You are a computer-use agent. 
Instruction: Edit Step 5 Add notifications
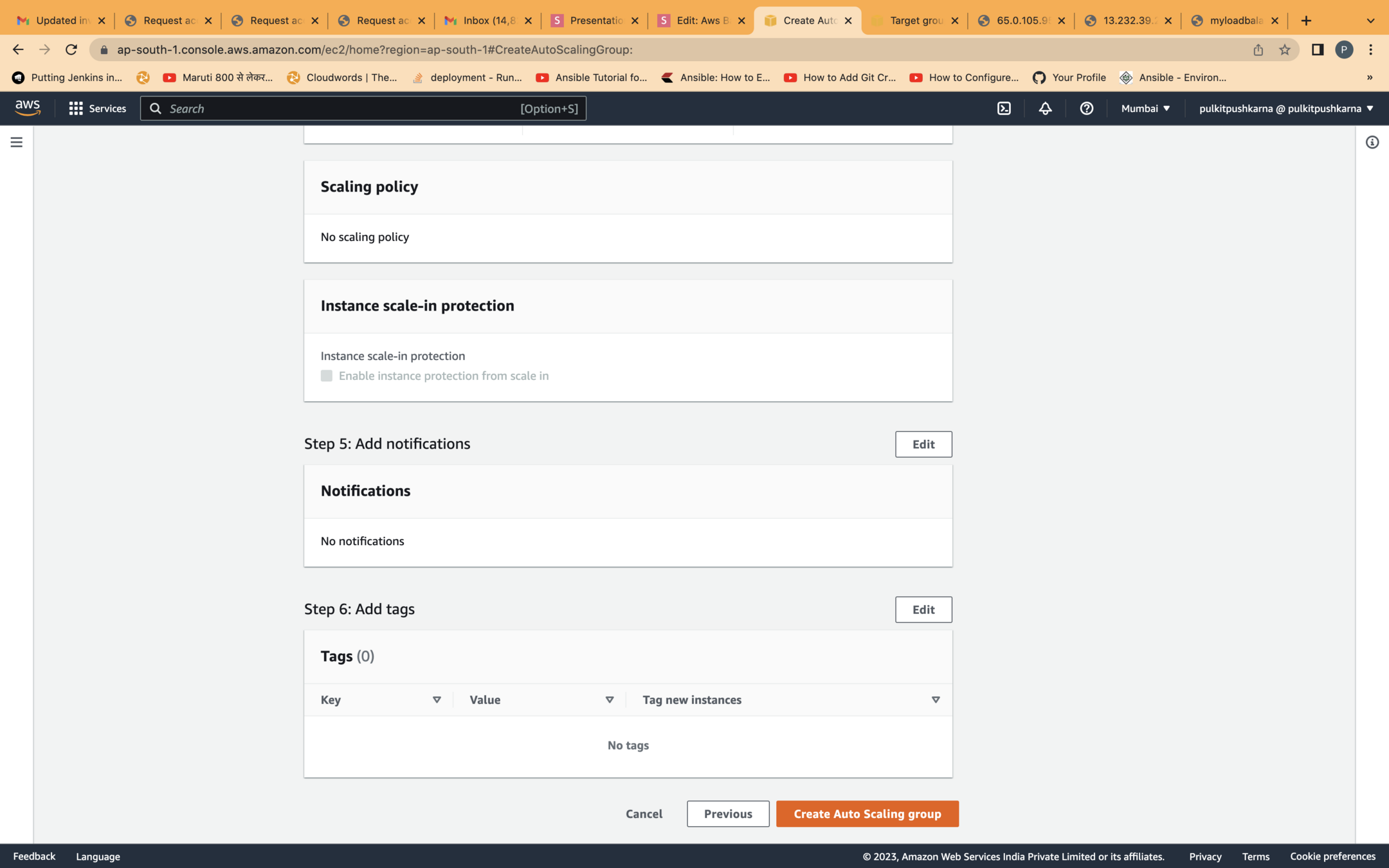click(x=923, y=444)
